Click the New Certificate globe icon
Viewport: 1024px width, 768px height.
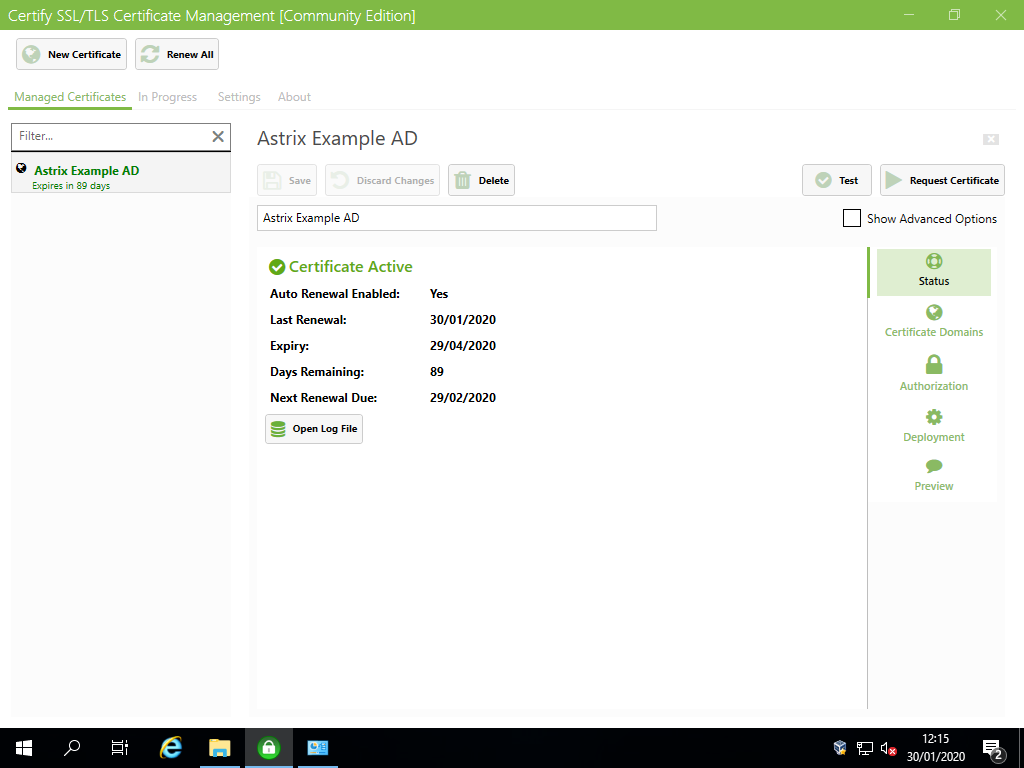pyautogui.click(x=30, y=54)
